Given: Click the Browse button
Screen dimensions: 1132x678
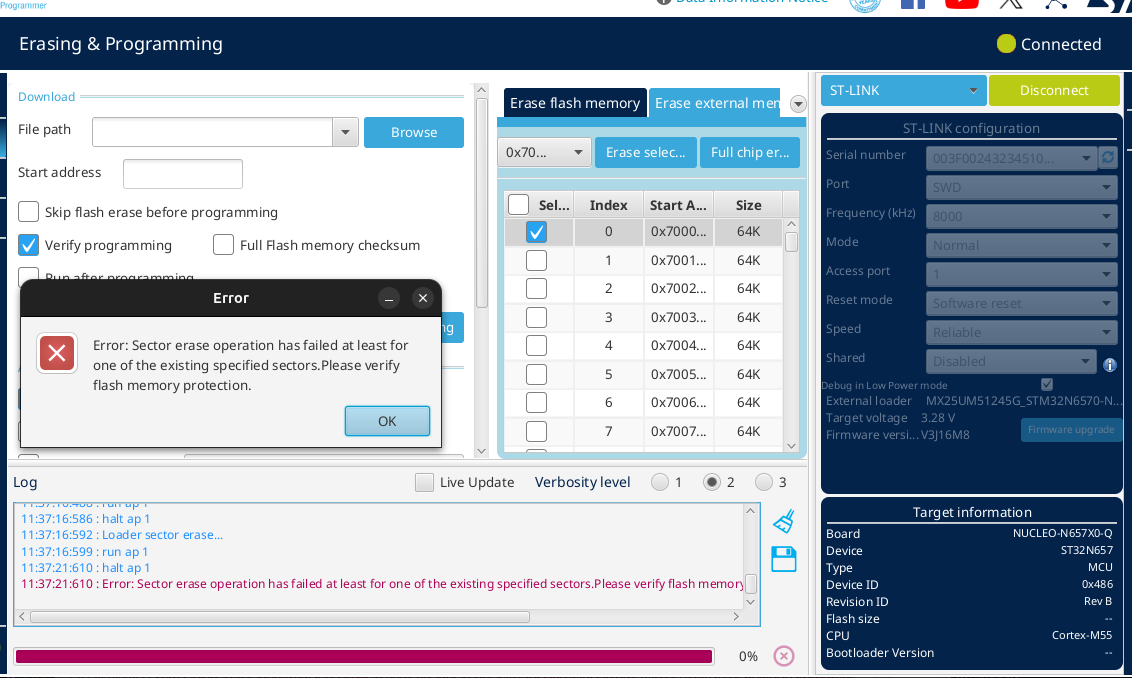Looking at the screenshot, I should pyautogui.click(x=414, y=132).
